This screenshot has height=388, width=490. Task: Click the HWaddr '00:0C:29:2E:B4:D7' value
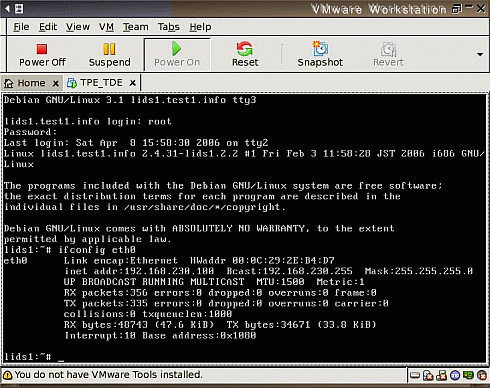[x=283, y=260]
